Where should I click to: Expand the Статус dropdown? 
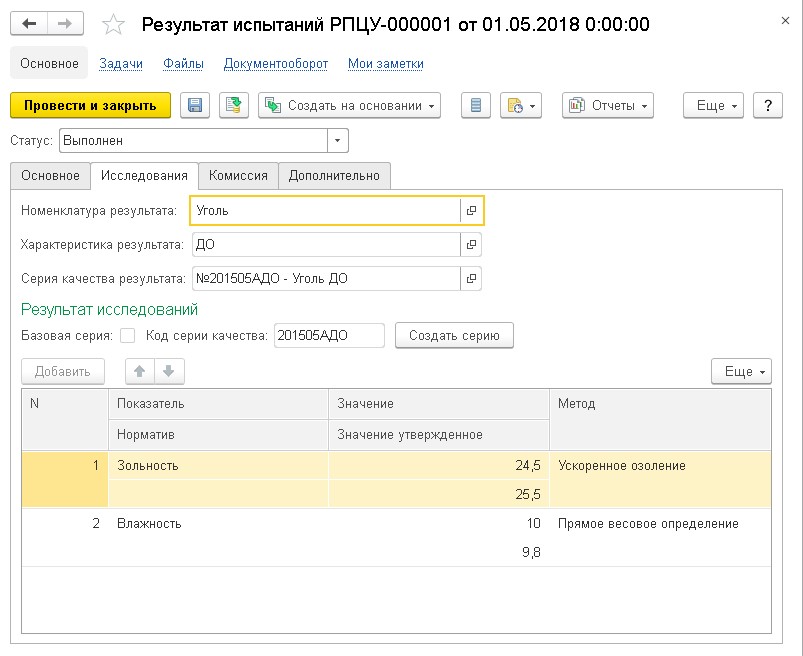pyautogui.click(x=337, y=141)
